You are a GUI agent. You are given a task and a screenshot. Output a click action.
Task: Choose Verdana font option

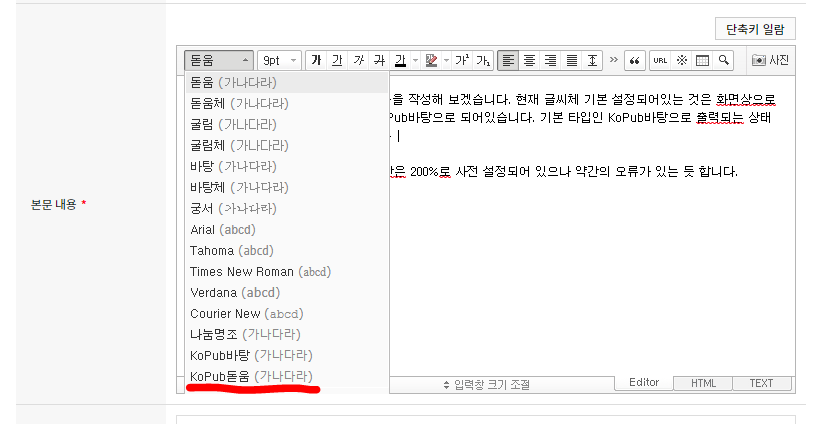[286, 292]
